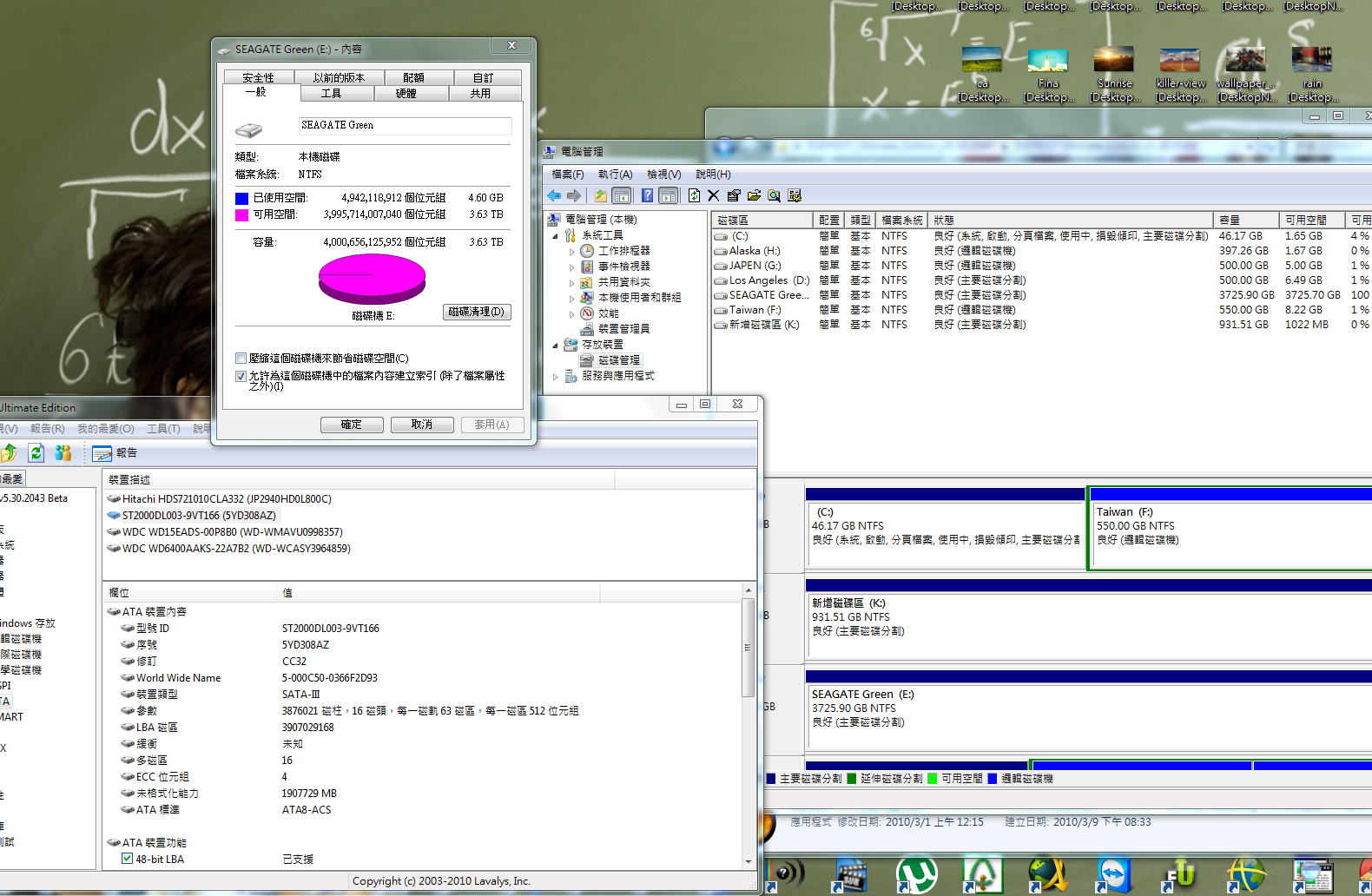This screenshot has height=896, width=1372.
Task: Open the 報告 report button in EVEREST
Action: tap(115, 453)
